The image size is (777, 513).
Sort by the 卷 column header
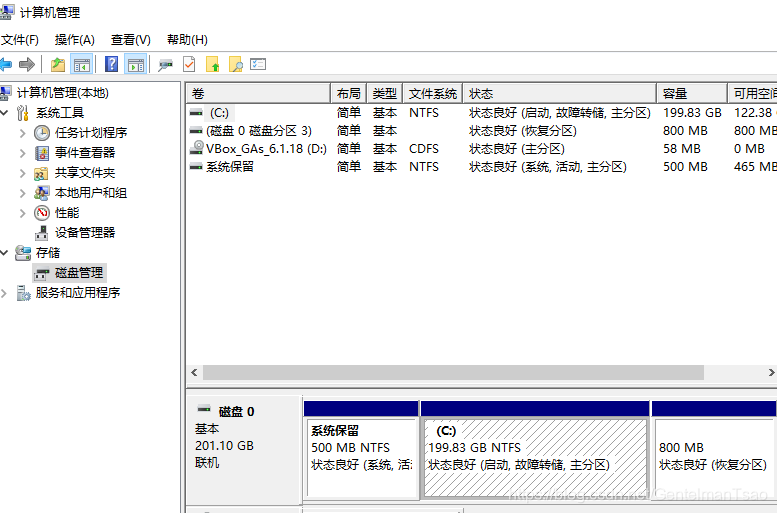pyautogui.click(x=258, y=93)
